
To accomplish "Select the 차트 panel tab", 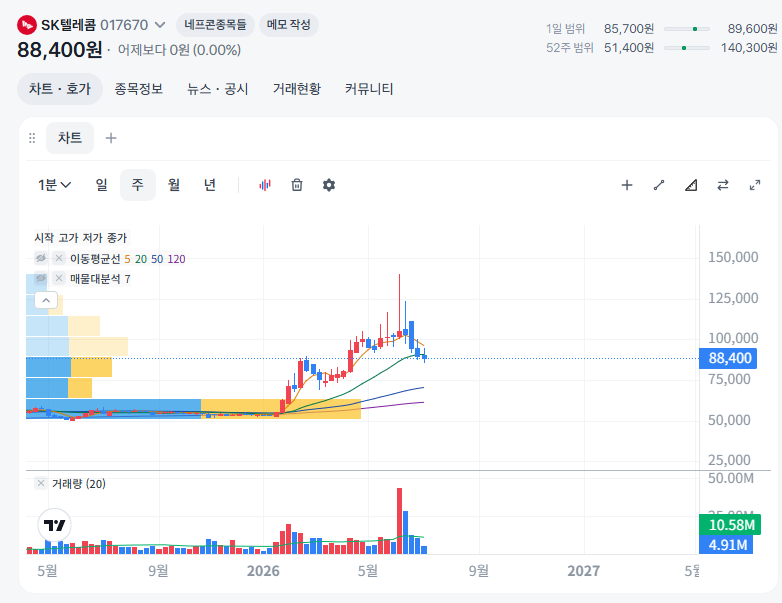I will point(70,138).
